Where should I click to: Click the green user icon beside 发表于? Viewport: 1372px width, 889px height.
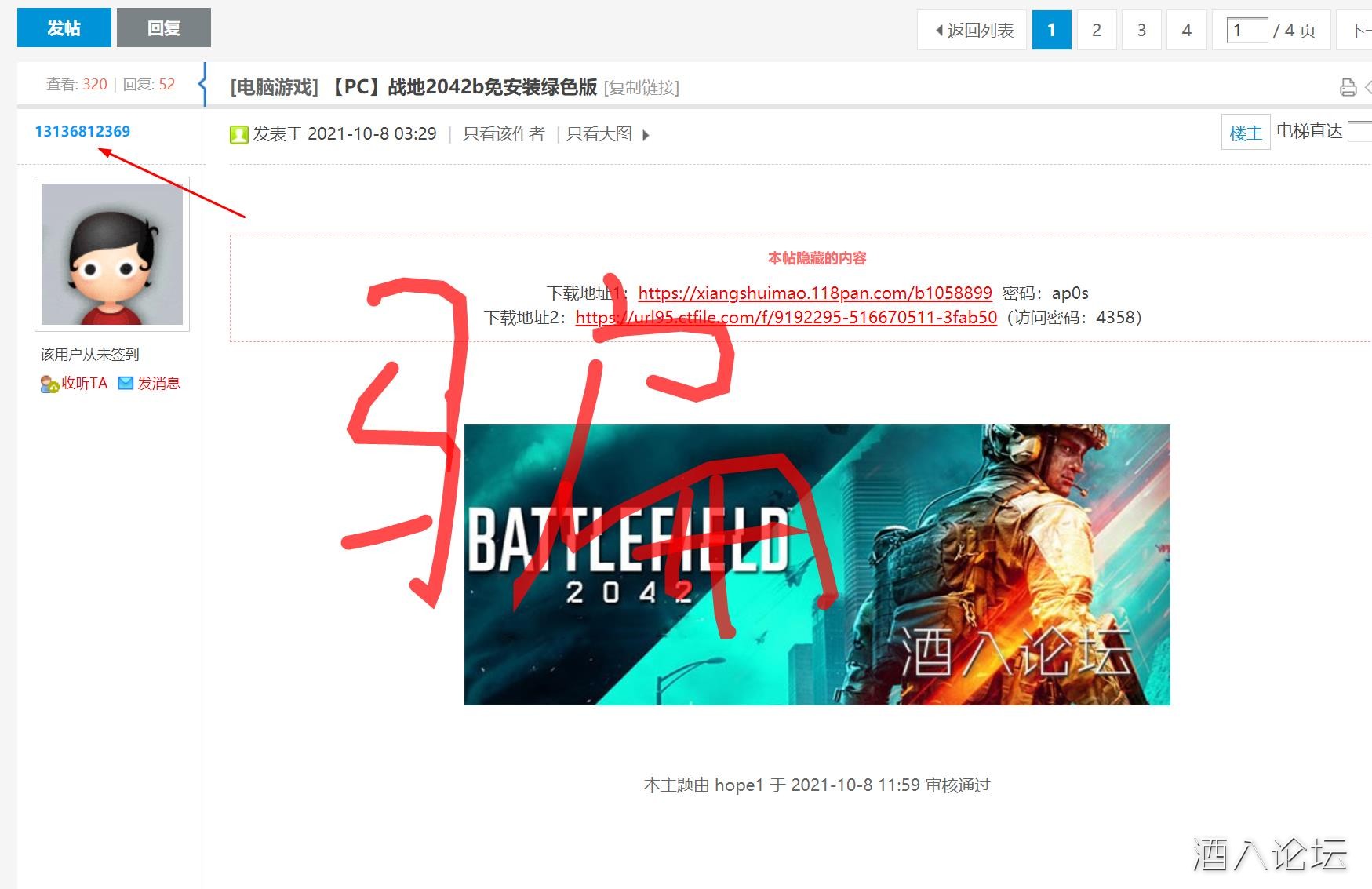point(238,134)
